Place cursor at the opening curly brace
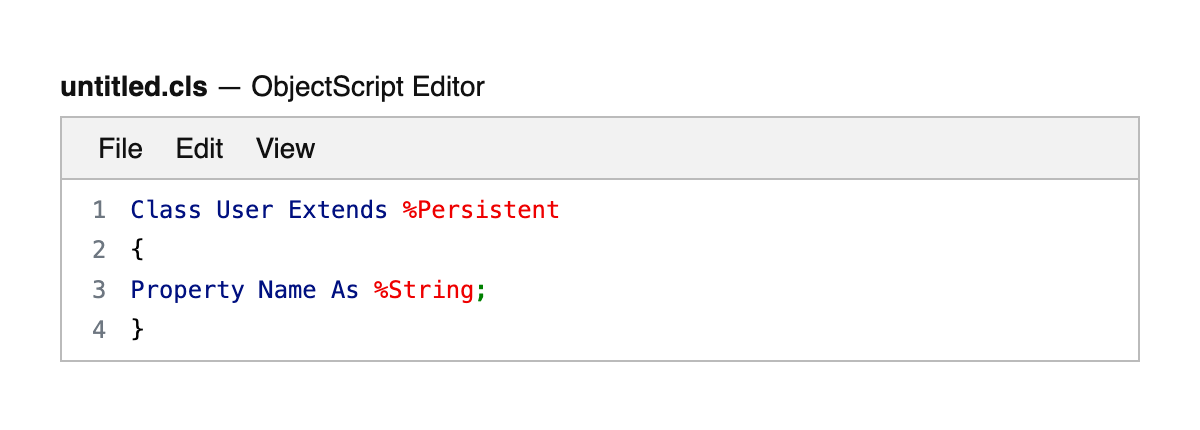 [138, 250]
